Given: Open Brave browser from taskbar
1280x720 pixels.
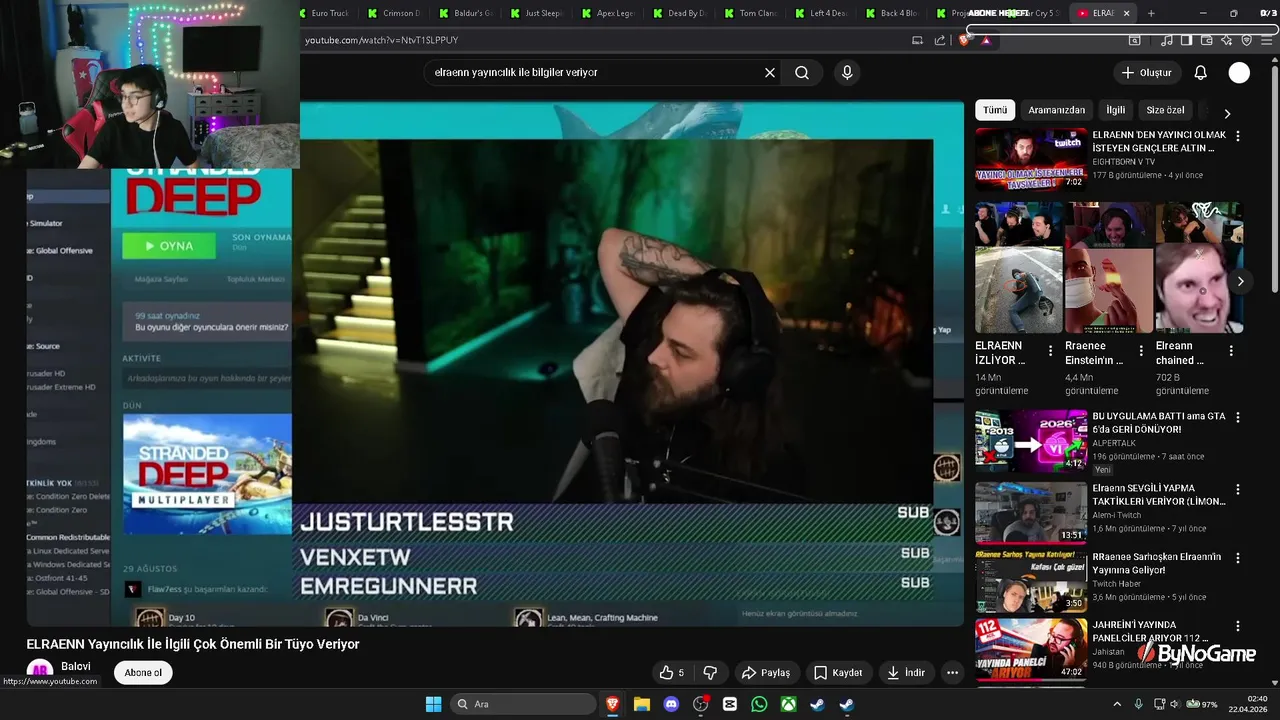Looking at the screenshot, I should click(x=613, y=704).
